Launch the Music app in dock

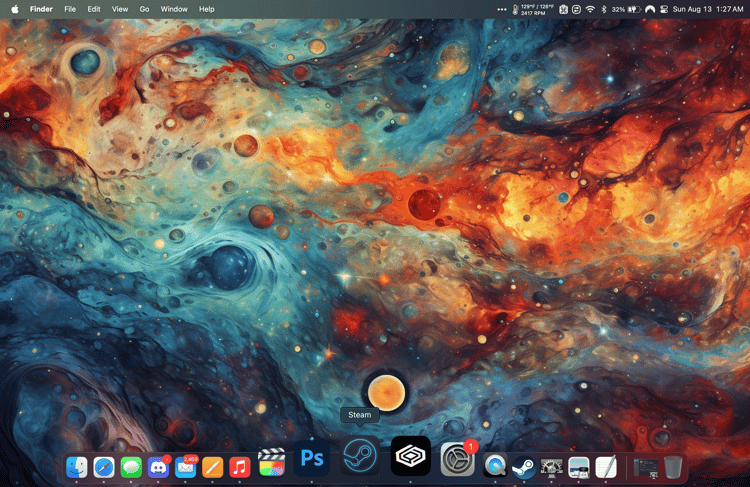[x=240, y=467]
